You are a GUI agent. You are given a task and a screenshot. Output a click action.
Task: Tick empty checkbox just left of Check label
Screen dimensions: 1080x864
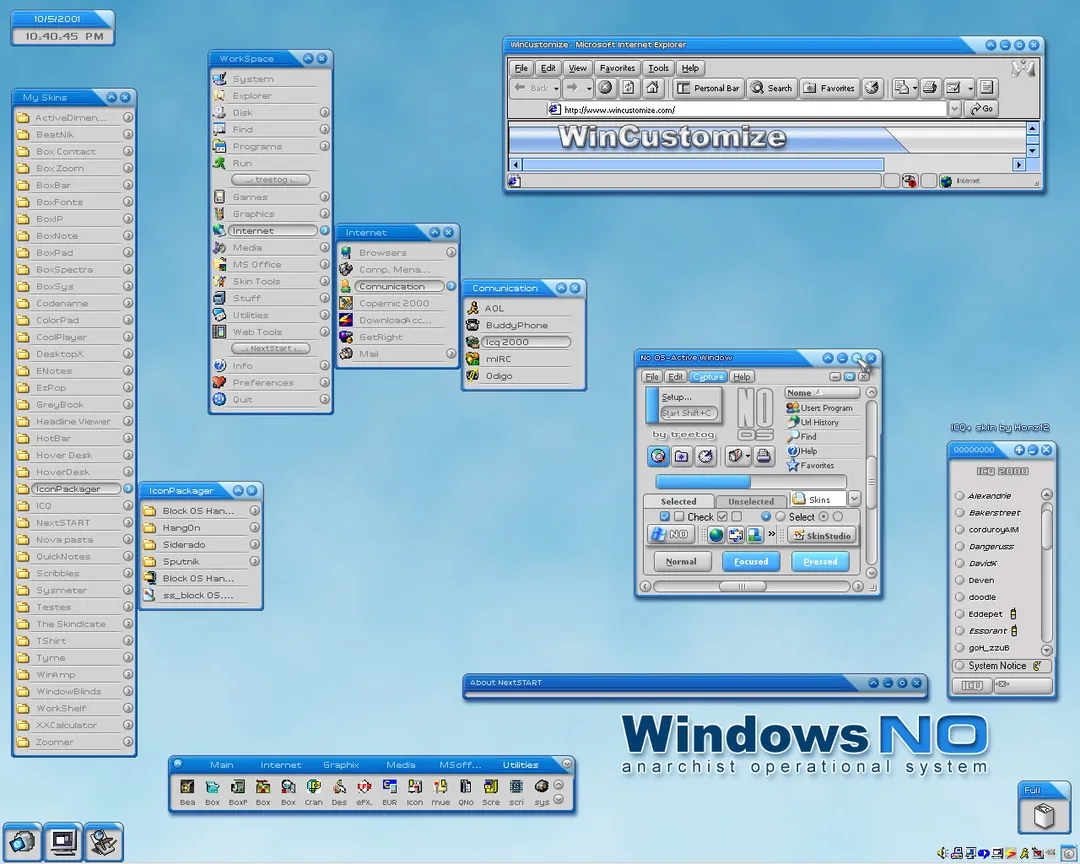[679, 517]
